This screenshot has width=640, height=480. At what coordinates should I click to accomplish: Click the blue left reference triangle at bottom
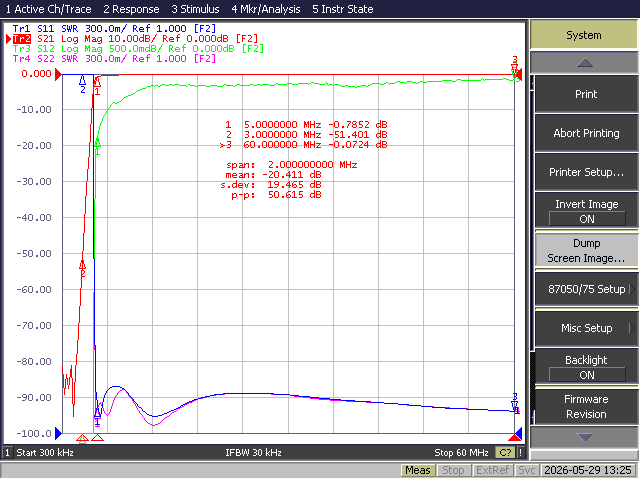point(58,433)
